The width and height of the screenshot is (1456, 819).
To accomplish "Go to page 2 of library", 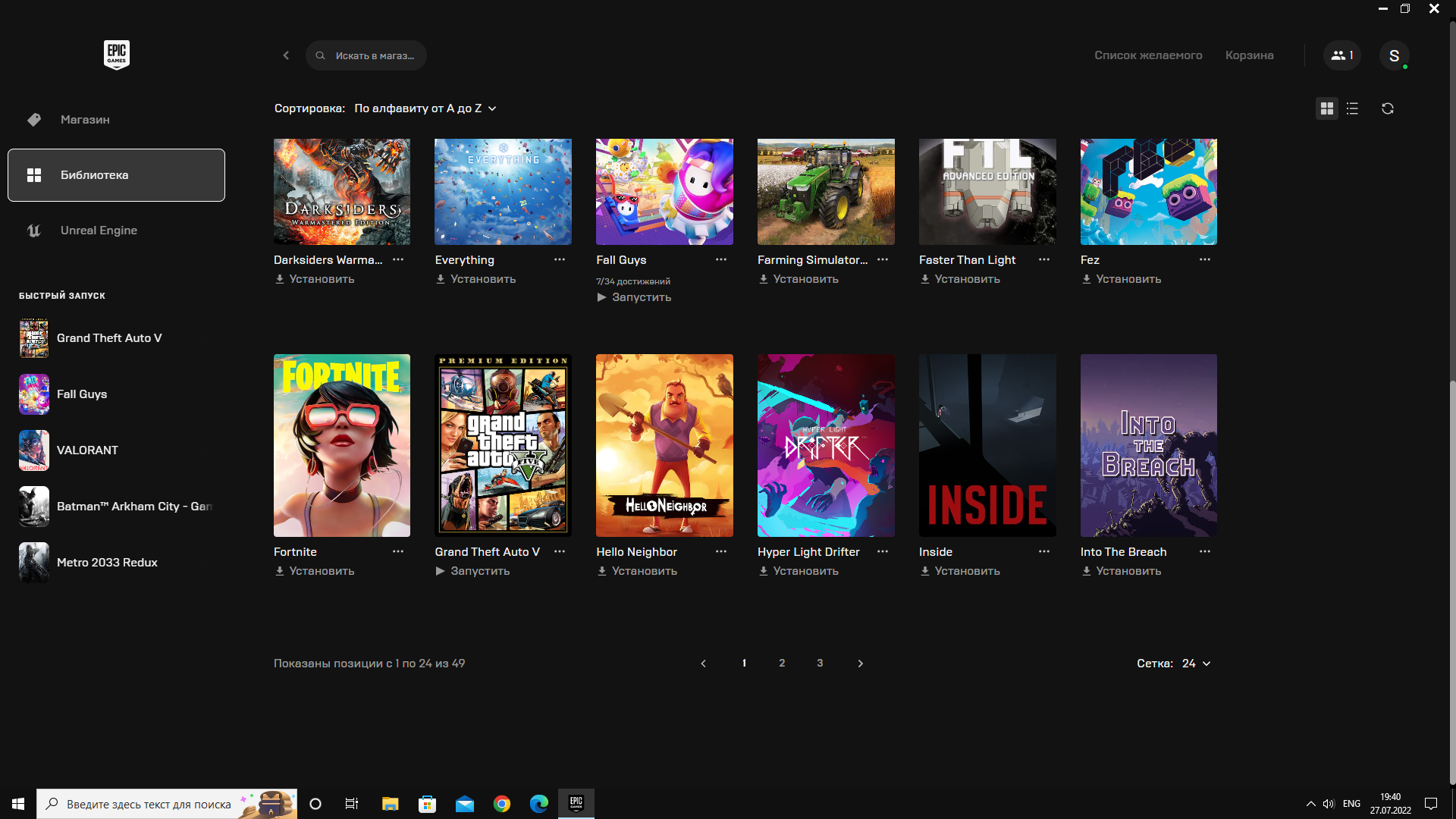I will 782,663.
